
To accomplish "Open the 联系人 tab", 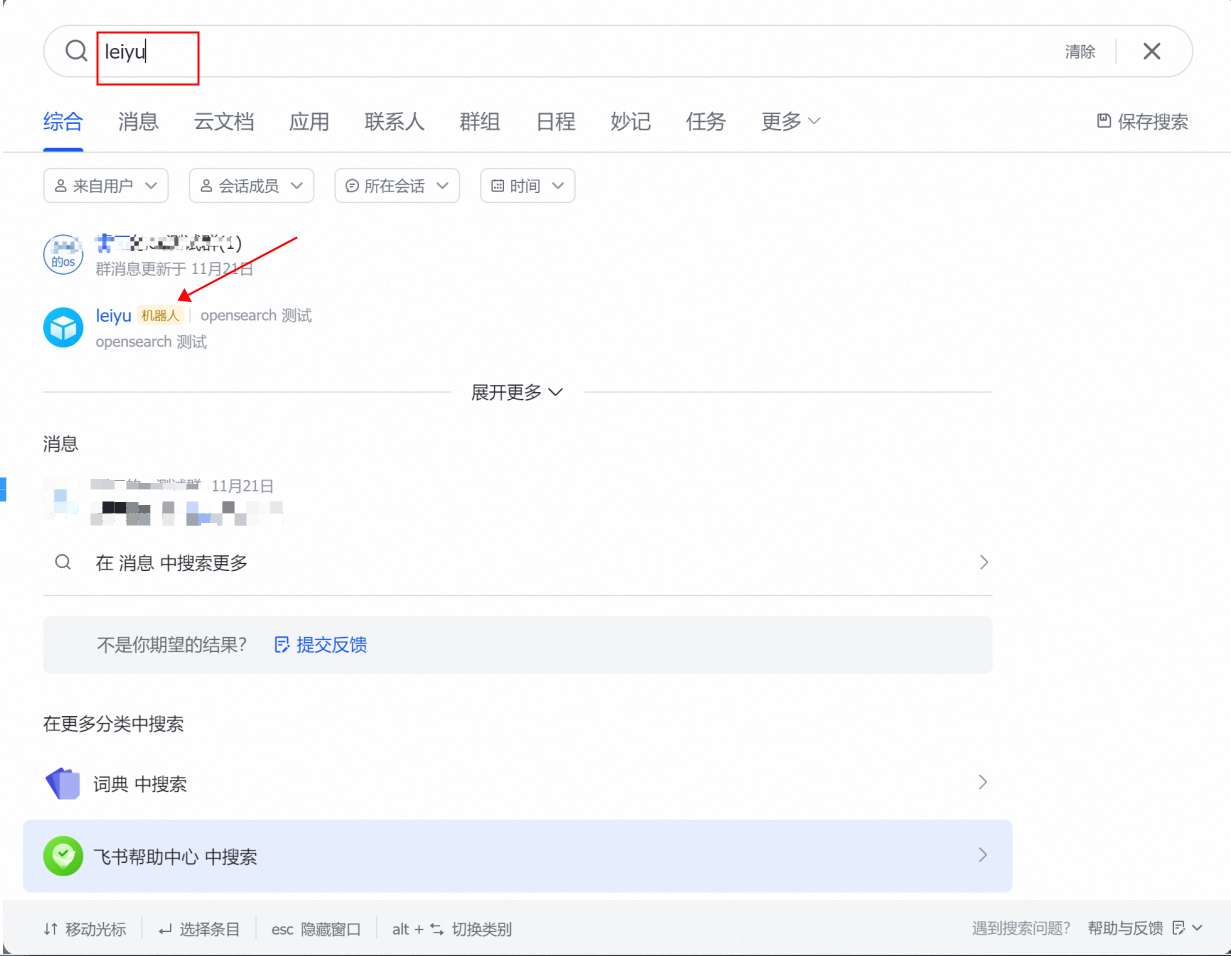I will click(x=395, y=122).
